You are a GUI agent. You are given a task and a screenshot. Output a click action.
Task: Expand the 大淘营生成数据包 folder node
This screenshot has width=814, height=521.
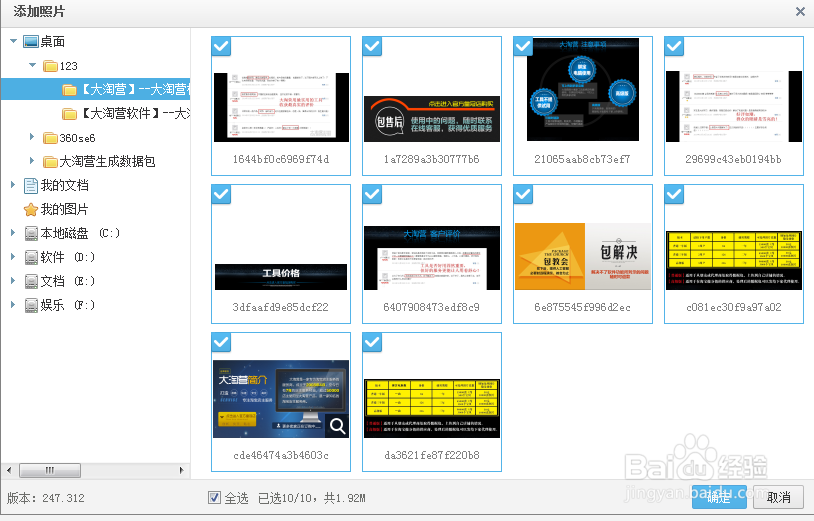(32, 161)
